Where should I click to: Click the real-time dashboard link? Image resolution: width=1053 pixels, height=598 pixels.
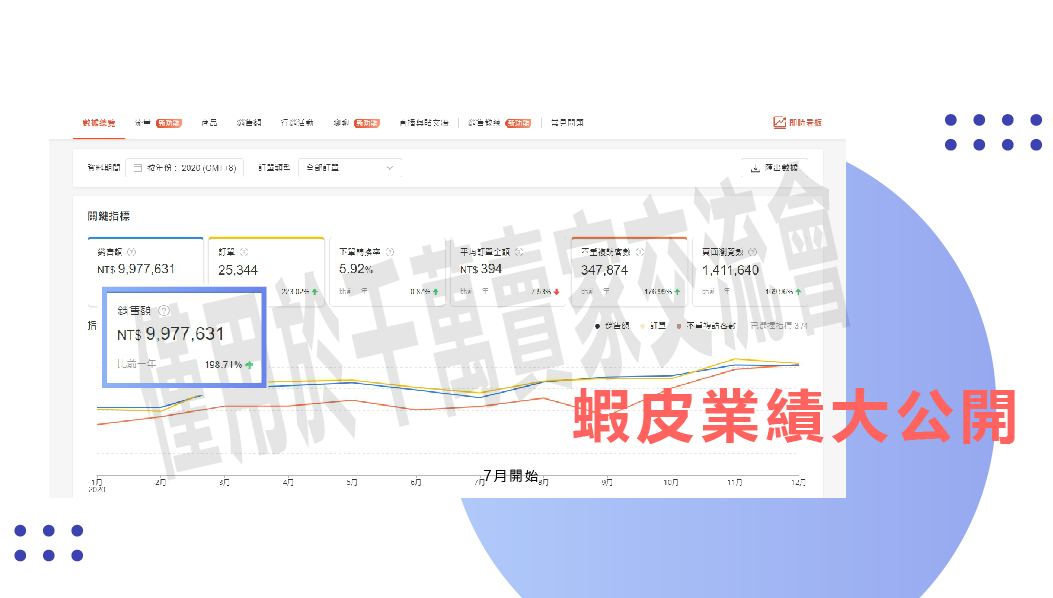pyautogui.click(x=805, y=122)
